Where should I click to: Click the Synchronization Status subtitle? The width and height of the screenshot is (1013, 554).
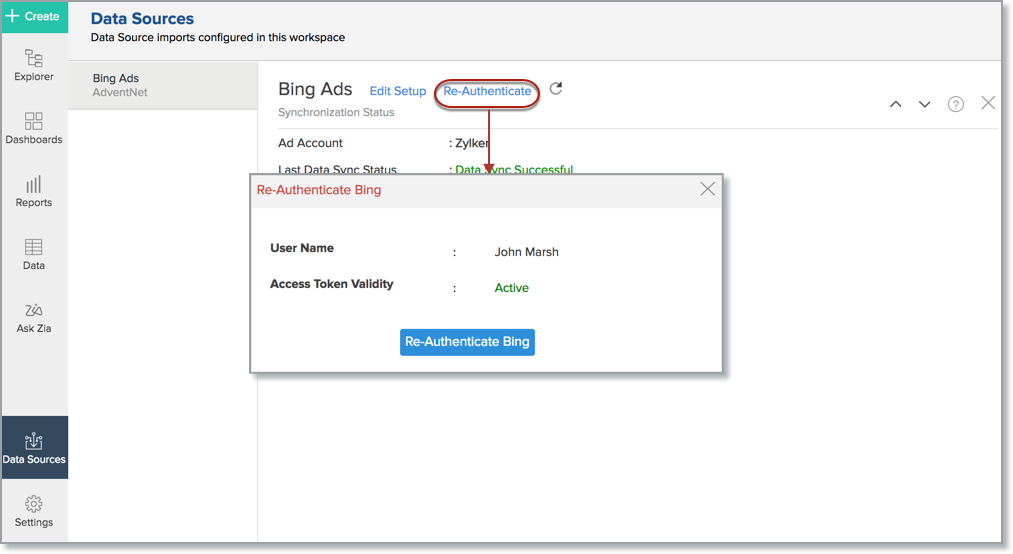point(336,112)
